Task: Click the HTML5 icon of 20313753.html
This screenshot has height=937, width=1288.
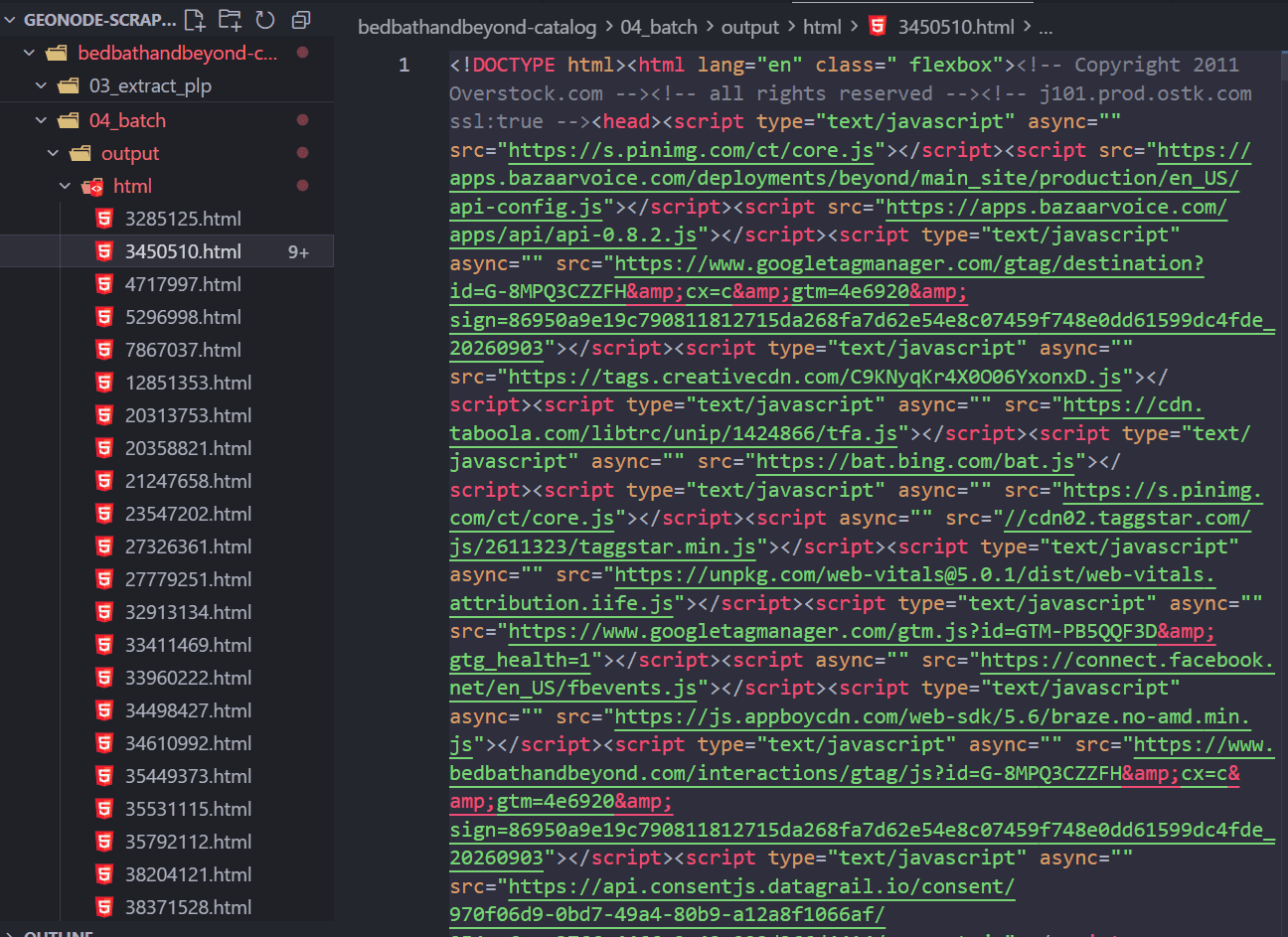Action: coord(104,415)
